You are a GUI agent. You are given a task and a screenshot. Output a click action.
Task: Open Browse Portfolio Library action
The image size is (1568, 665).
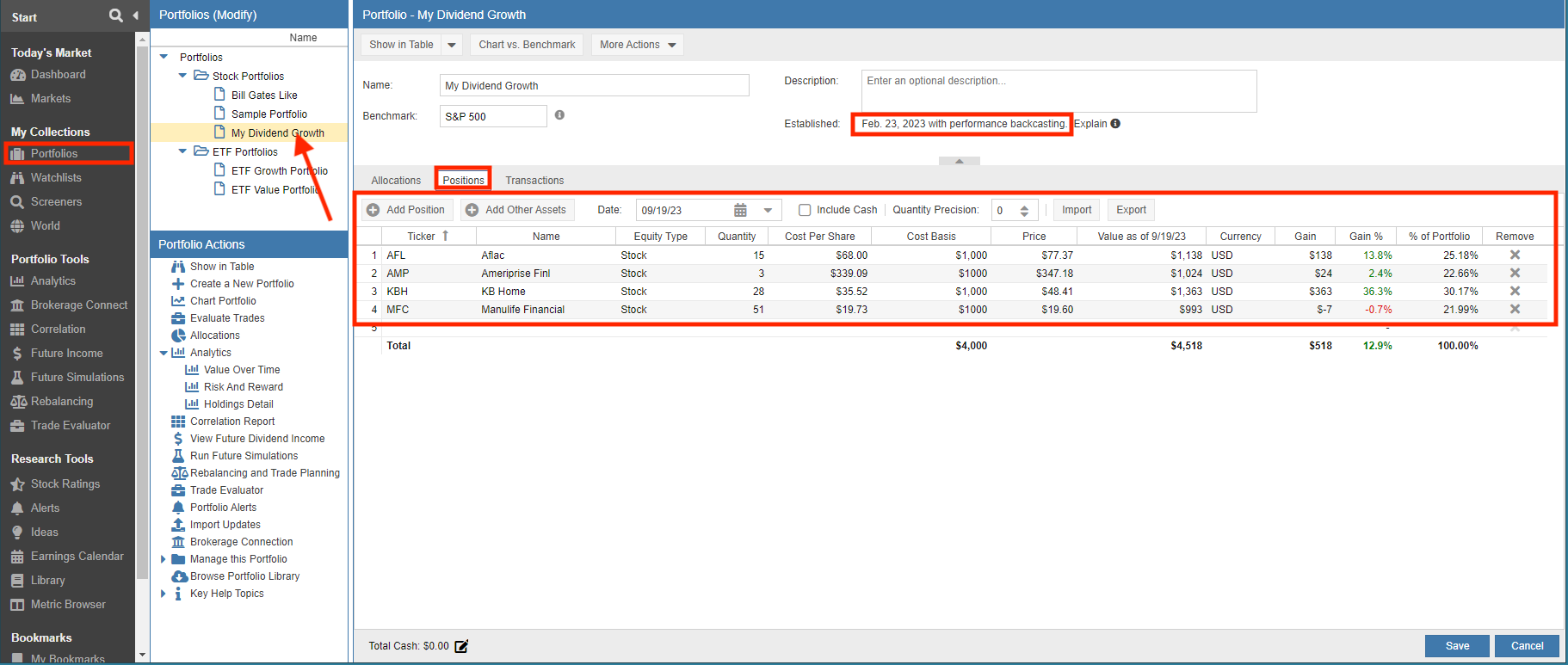pyautogui.click(x=244, y=576)
